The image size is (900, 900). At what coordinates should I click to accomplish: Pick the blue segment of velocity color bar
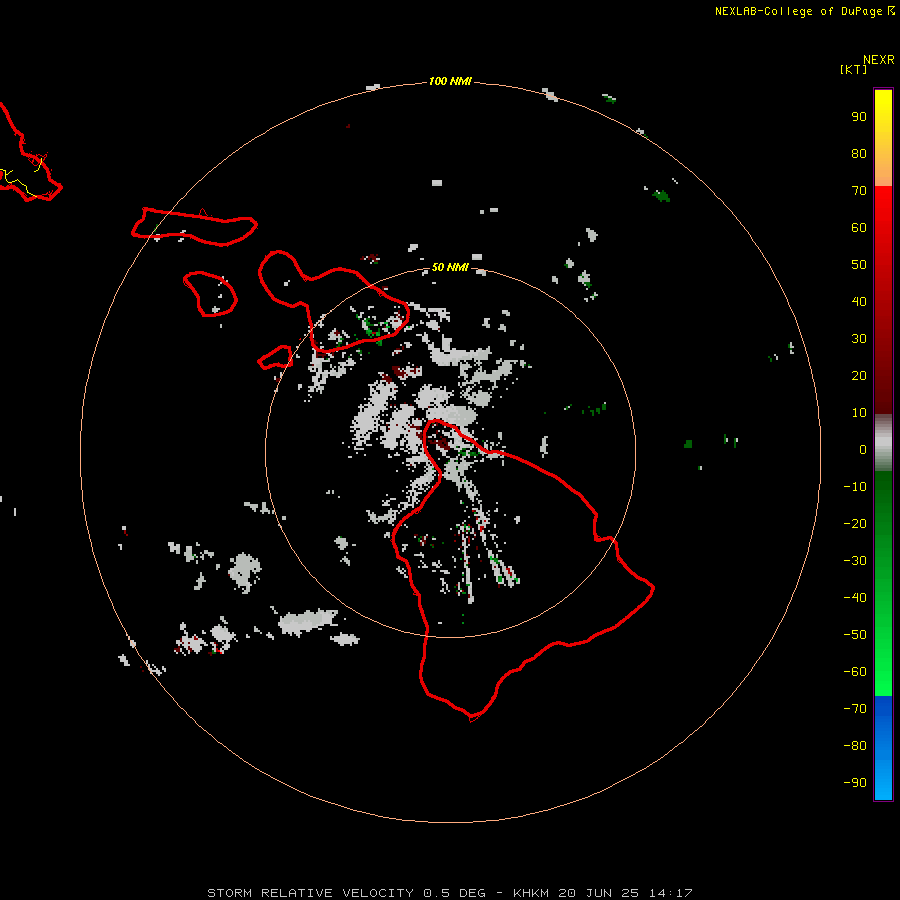pos(883,748)
